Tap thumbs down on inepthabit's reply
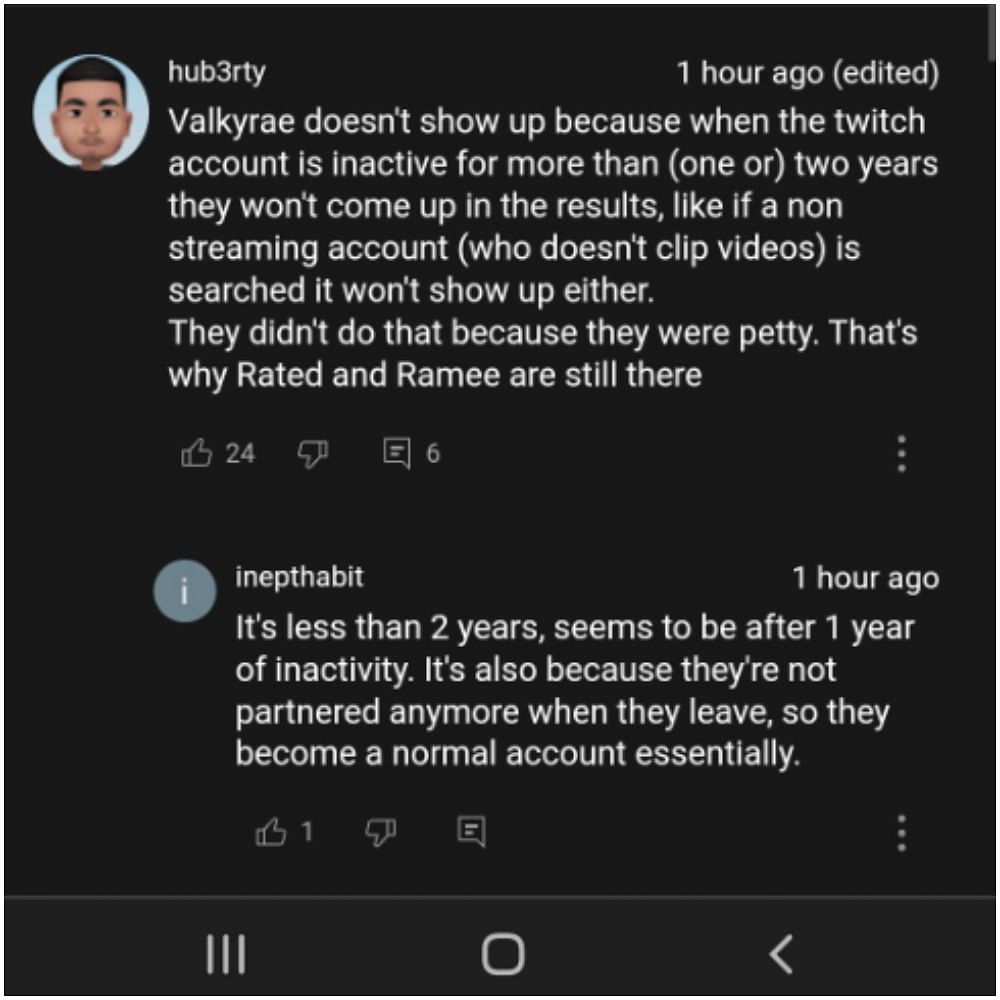Screen dimensions: 1000x1000 point(380,831)
